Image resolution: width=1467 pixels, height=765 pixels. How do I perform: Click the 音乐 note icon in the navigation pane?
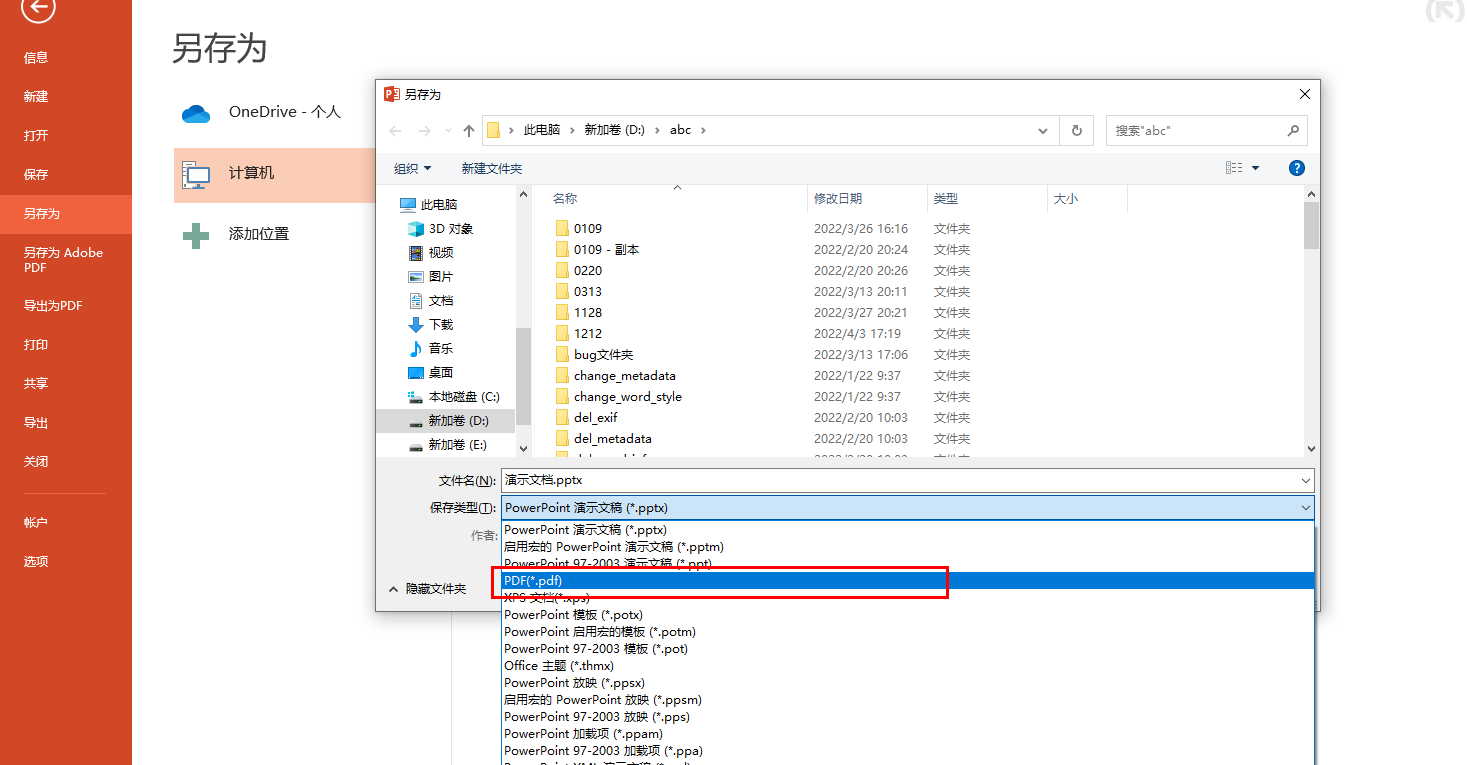click(x=416, y=349)
